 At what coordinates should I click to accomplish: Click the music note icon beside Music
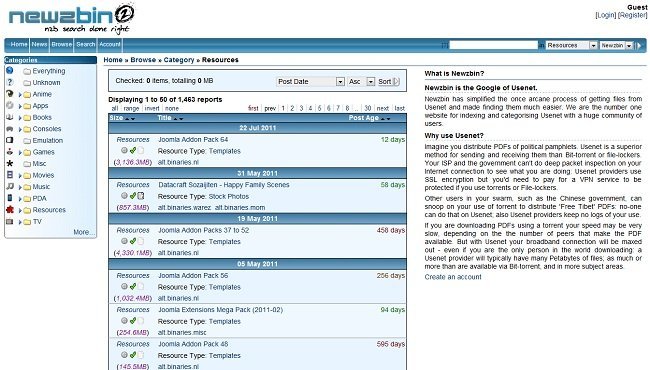click(x=10, y=186)
